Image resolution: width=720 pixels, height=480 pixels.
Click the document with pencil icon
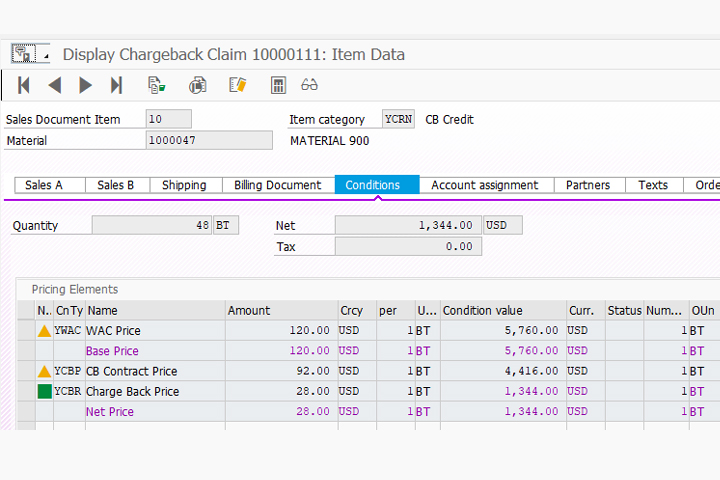[237, 85]
